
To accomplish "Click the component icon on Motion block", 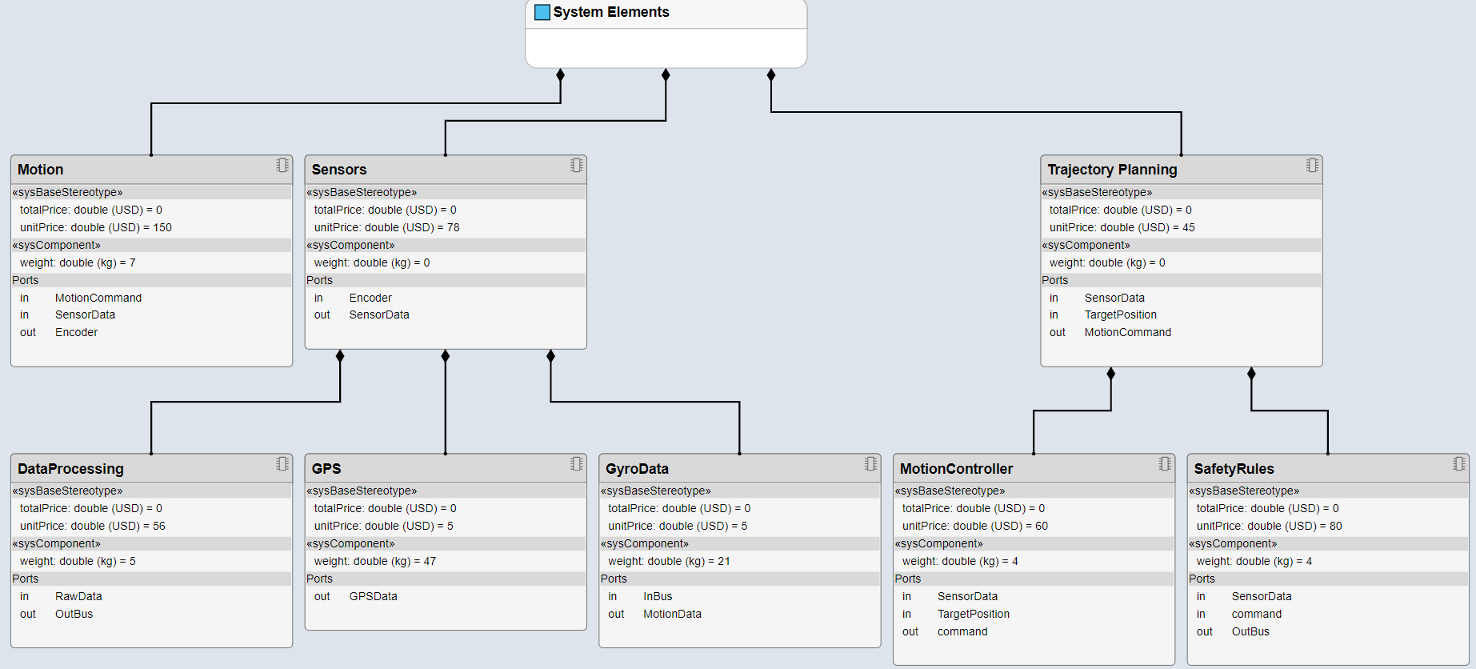I will point(283,166).
